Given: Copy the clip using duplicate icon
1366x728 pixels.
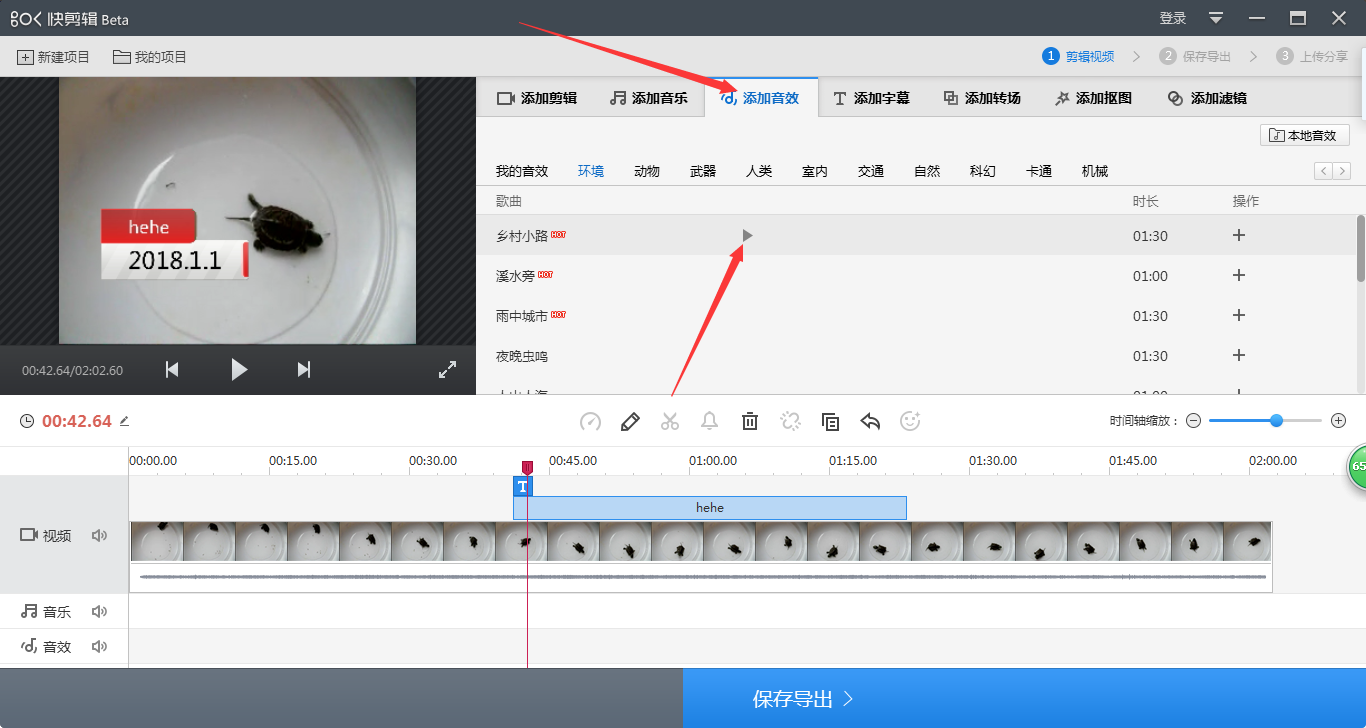Looking at the screenshot, I should [830, 421].
